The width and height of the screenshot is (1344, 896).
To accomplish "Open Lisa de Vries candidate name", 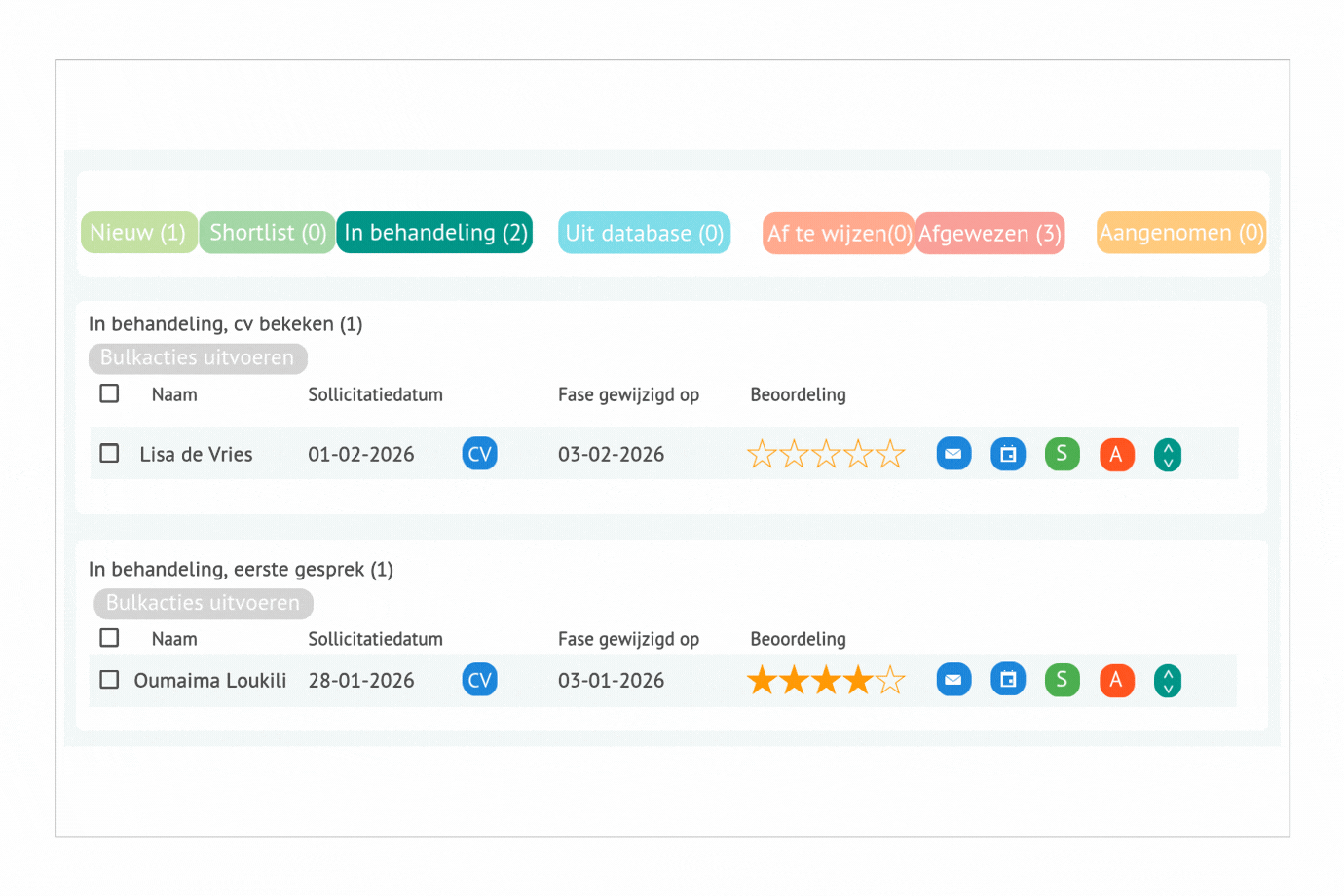I will (196, 455).
